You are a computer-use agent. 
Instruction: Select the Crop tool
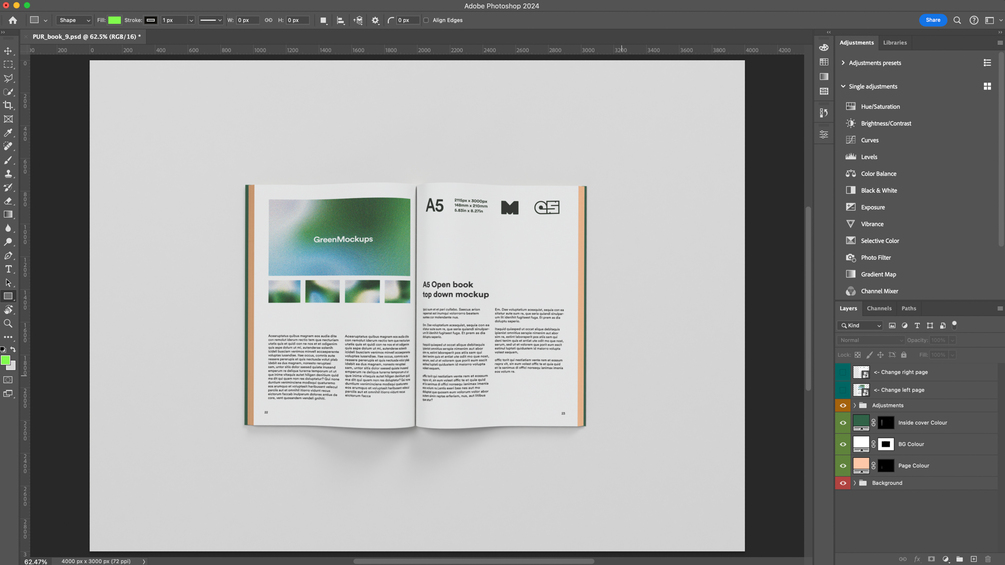coord(8,105)
